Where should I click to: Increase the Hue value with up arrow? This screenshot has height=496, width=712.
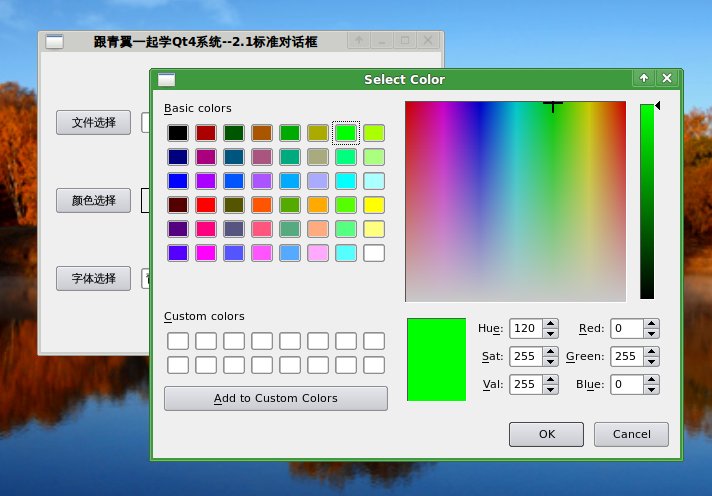tap(552, 323)
